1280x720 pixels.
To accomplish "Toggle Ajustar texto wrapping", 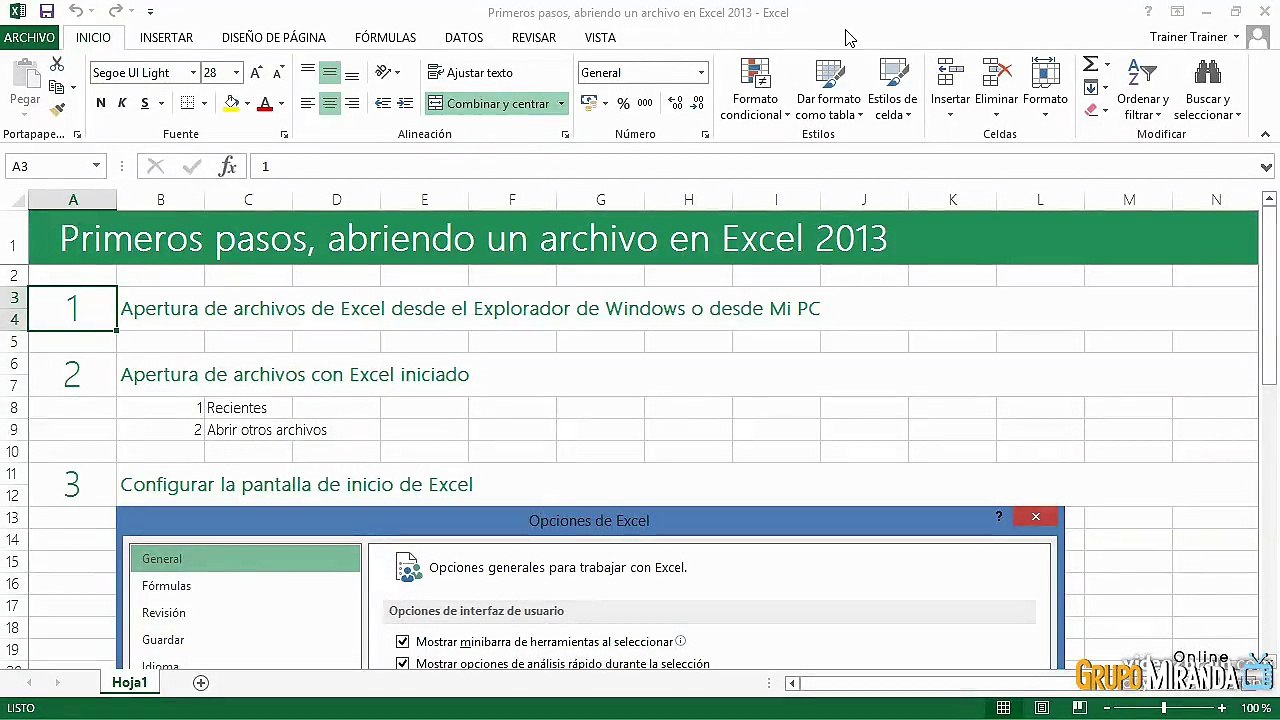I will 470,73.
